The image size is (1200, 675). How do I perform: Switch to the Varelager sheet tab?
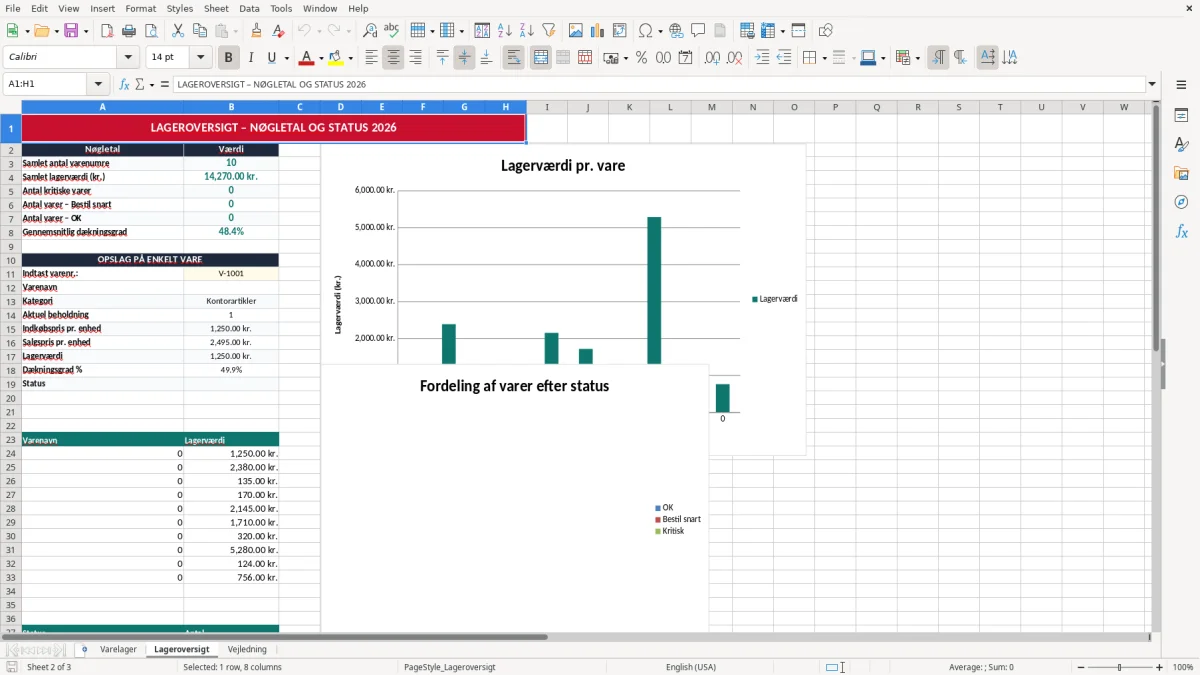[x=118, y=649]
